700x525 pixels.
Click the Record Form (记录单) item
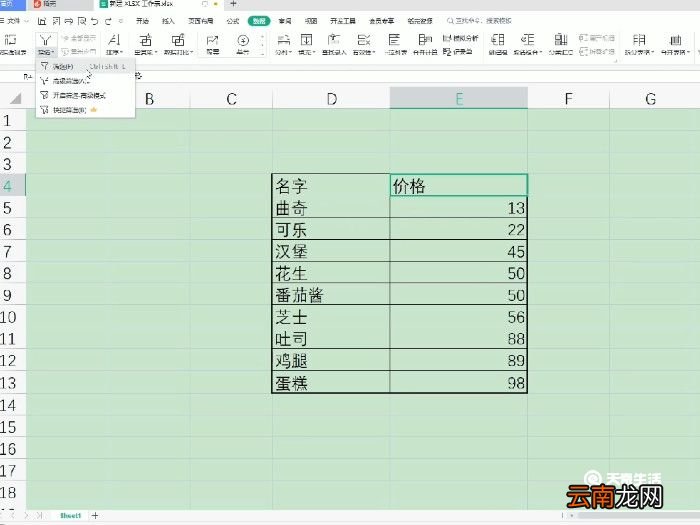457,52
